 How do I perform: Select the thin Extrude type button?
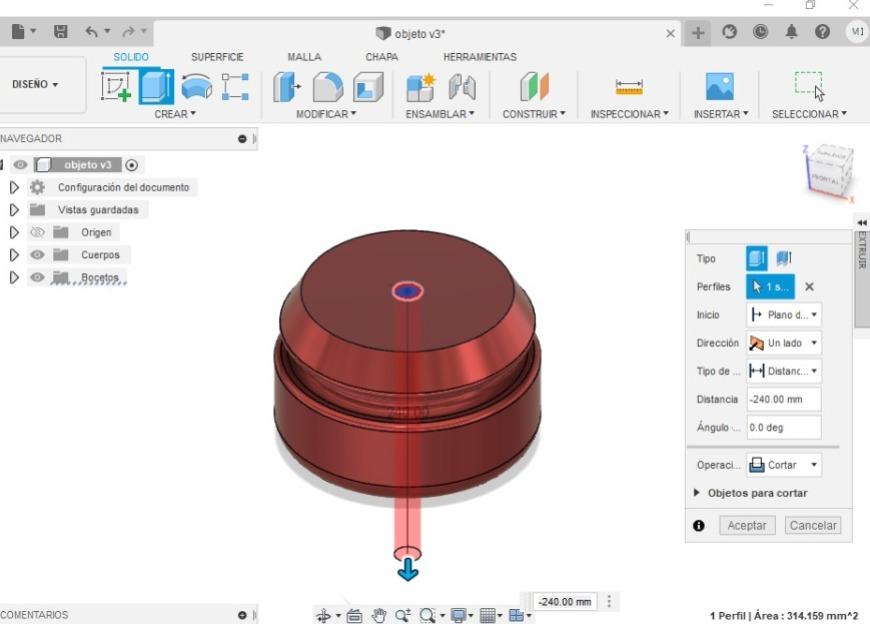pyautogui.click(x=783, y=258)
